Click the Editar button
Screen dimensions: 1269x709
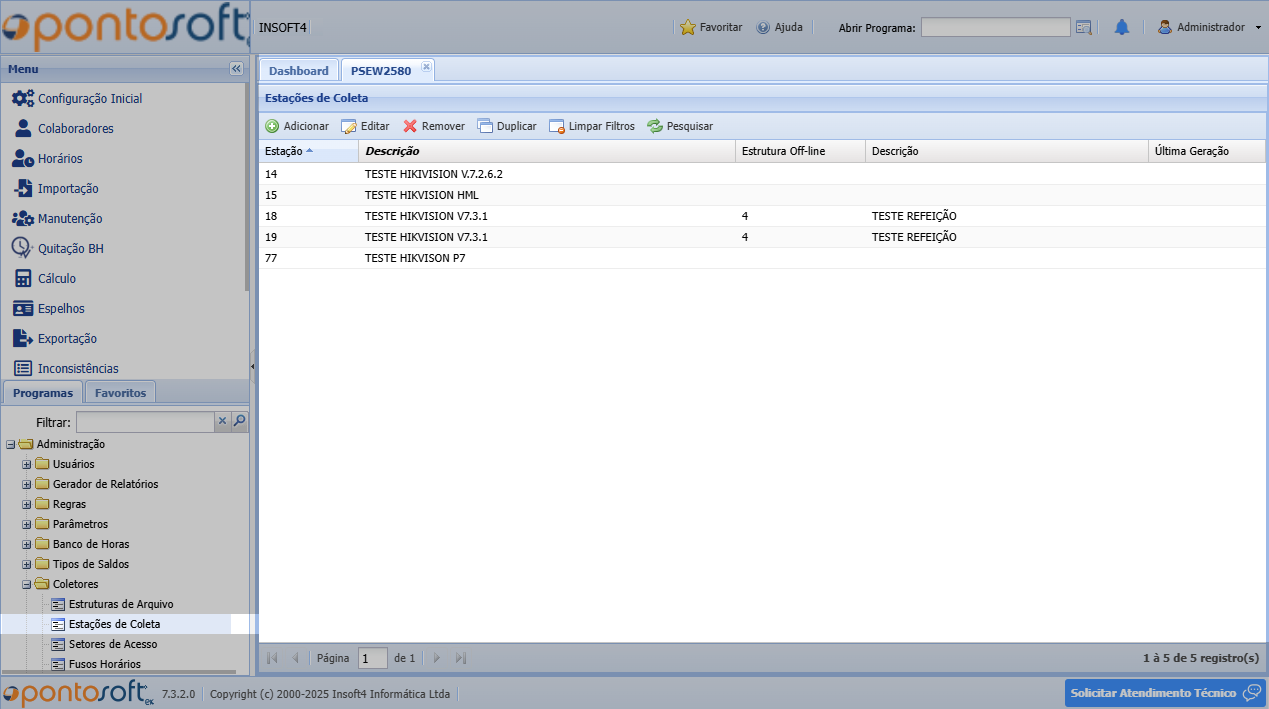(366, 127)
